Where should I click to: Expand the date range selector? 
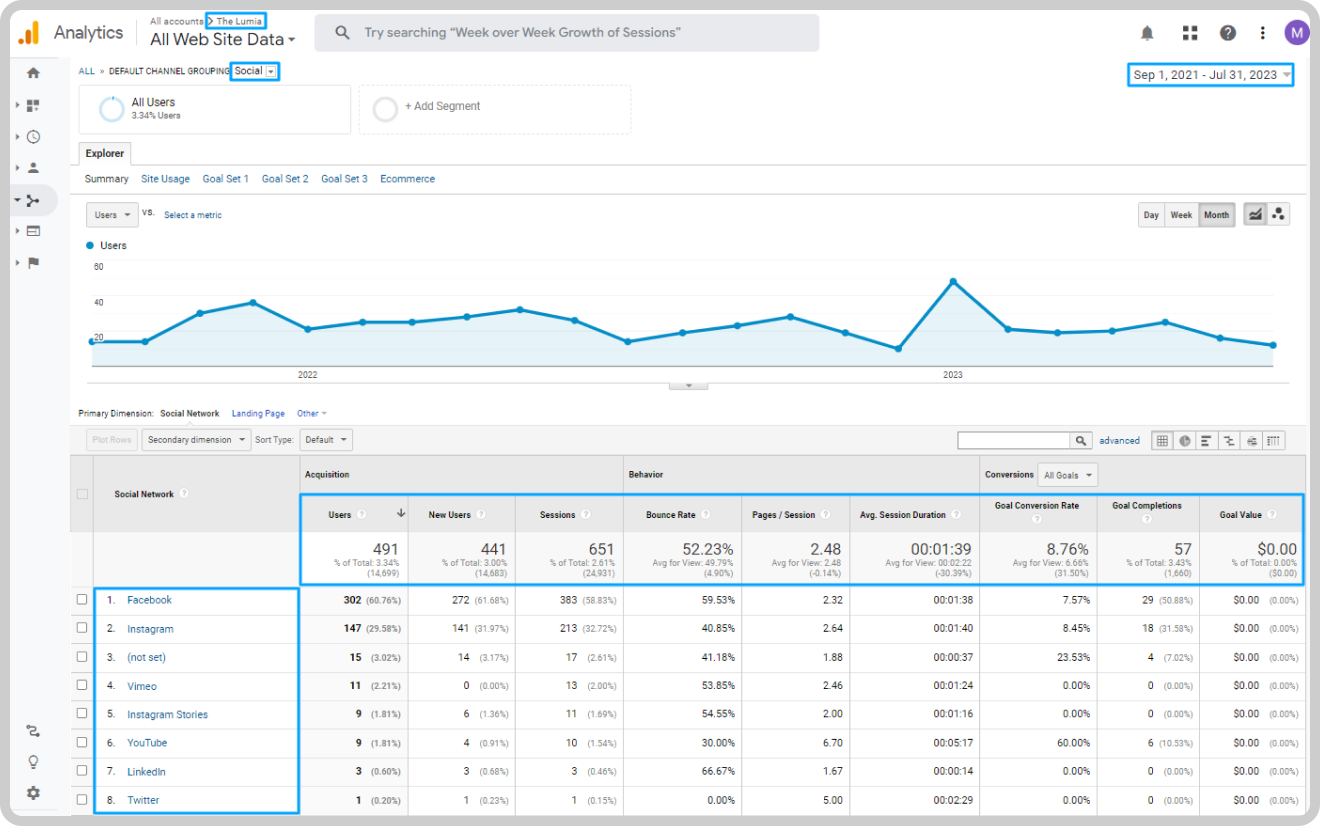1211,75
